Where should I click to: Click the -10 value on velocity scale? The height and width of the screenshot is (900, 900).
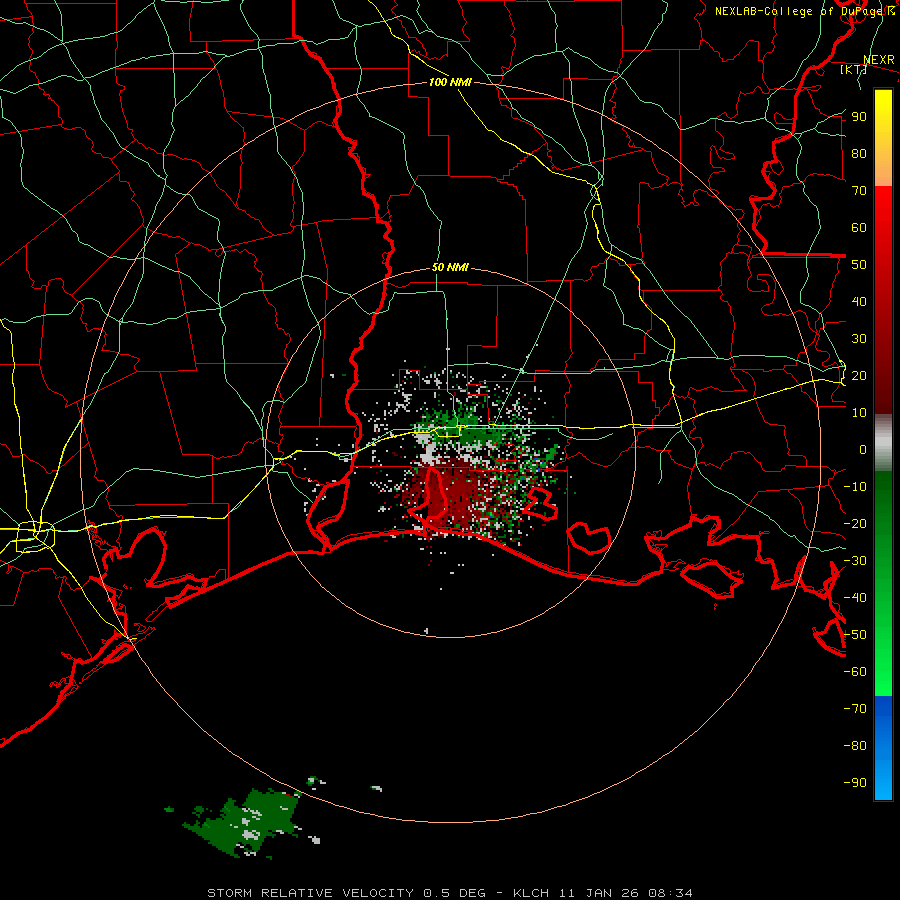tap(855, 487)
